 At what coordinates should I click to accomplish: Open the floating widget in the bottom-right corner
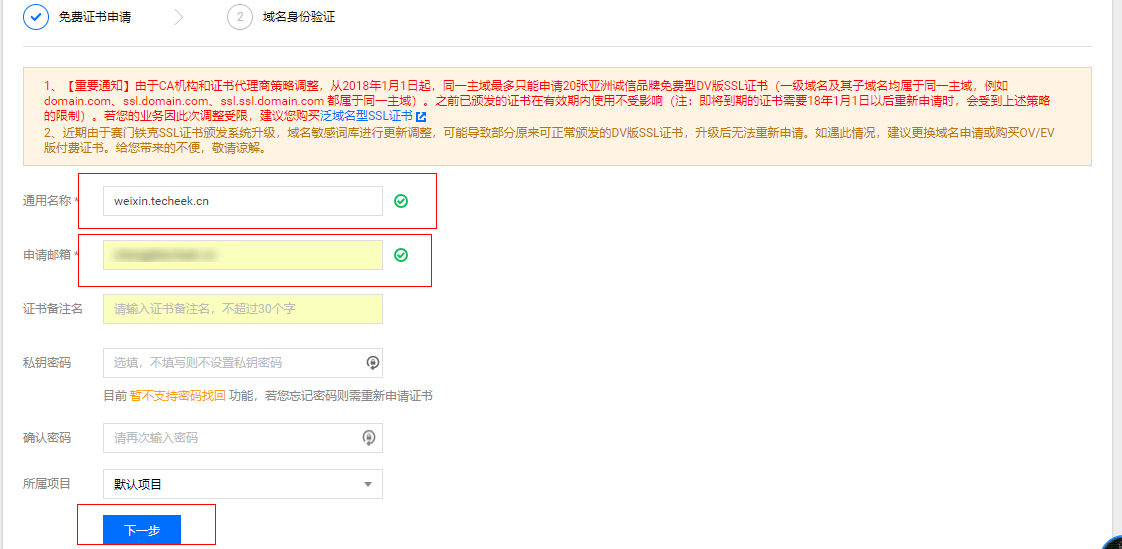pos(1112,541)
